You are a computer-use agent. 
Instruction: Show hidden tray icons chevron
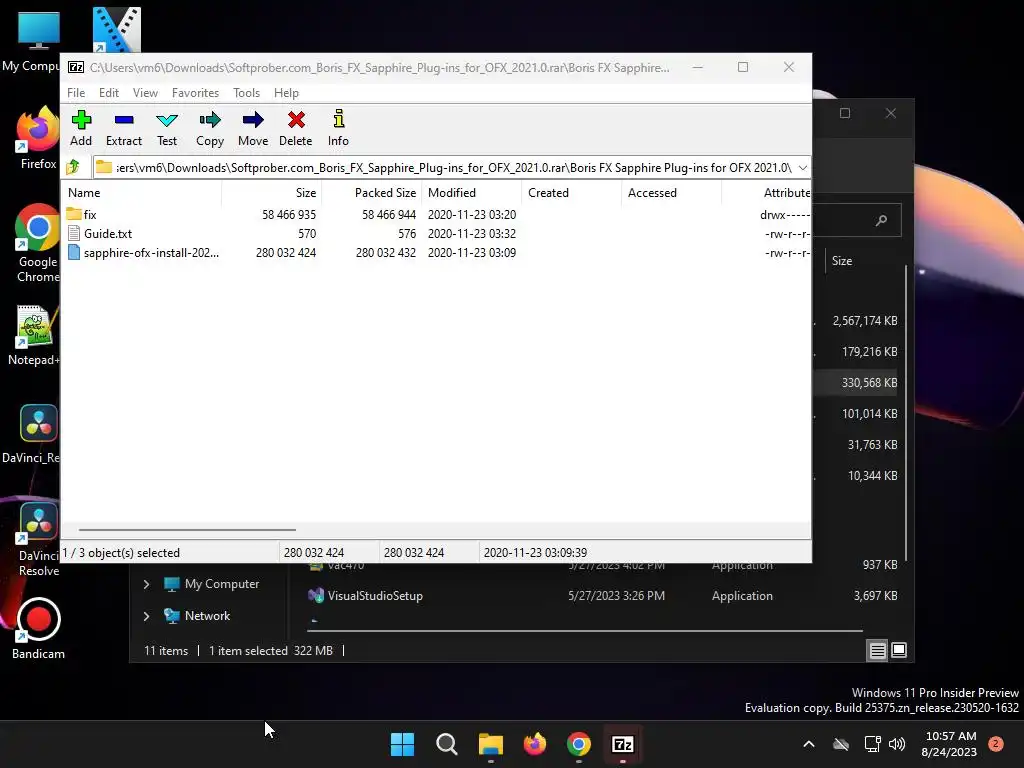click(x=808, y=744)
